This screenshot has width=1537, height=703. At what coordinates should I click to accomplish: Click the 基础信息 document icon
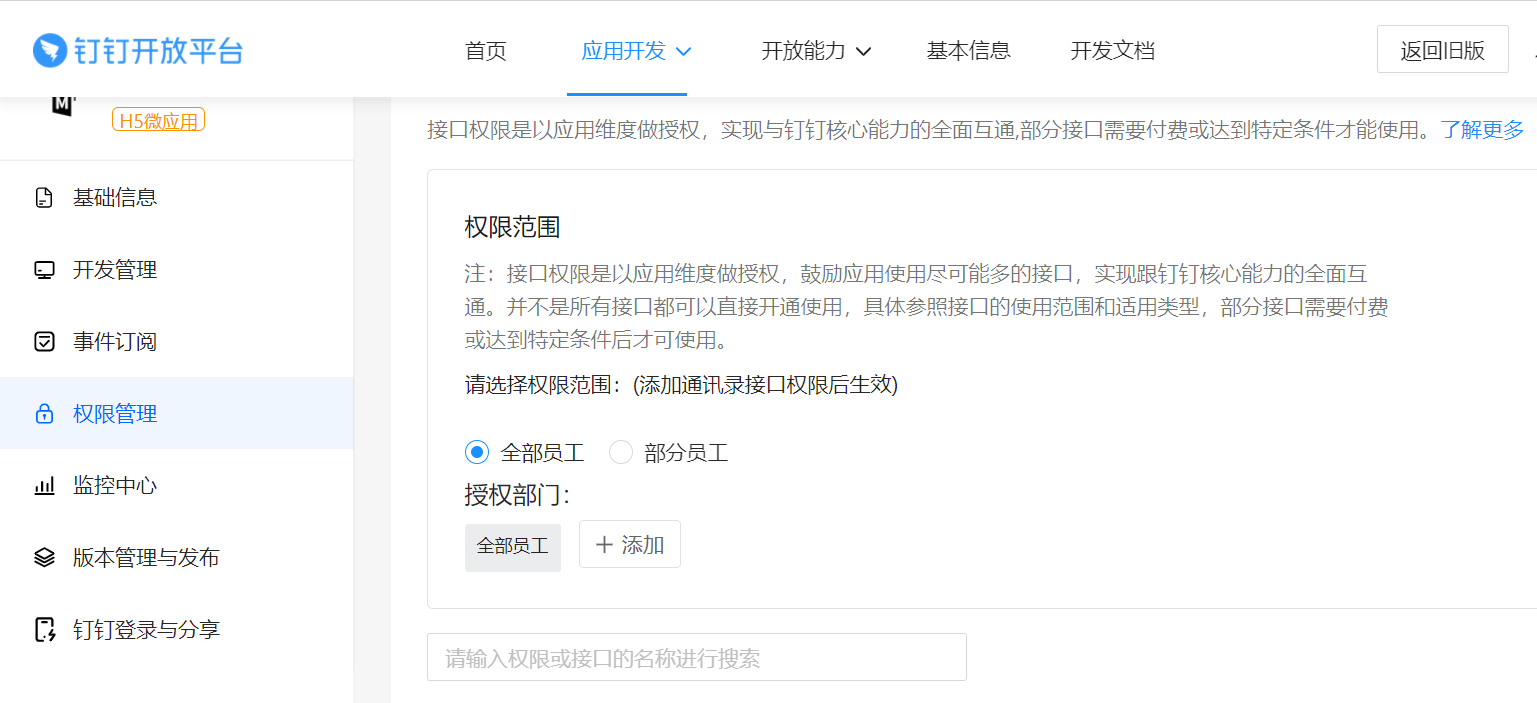pos(44,198)
